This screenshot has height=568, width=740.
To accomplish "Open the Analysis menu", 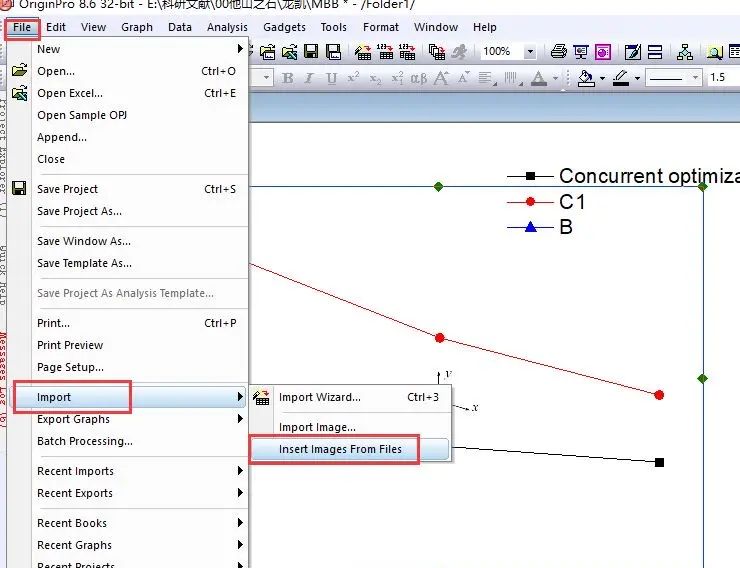I will click(x=227, y=27).
